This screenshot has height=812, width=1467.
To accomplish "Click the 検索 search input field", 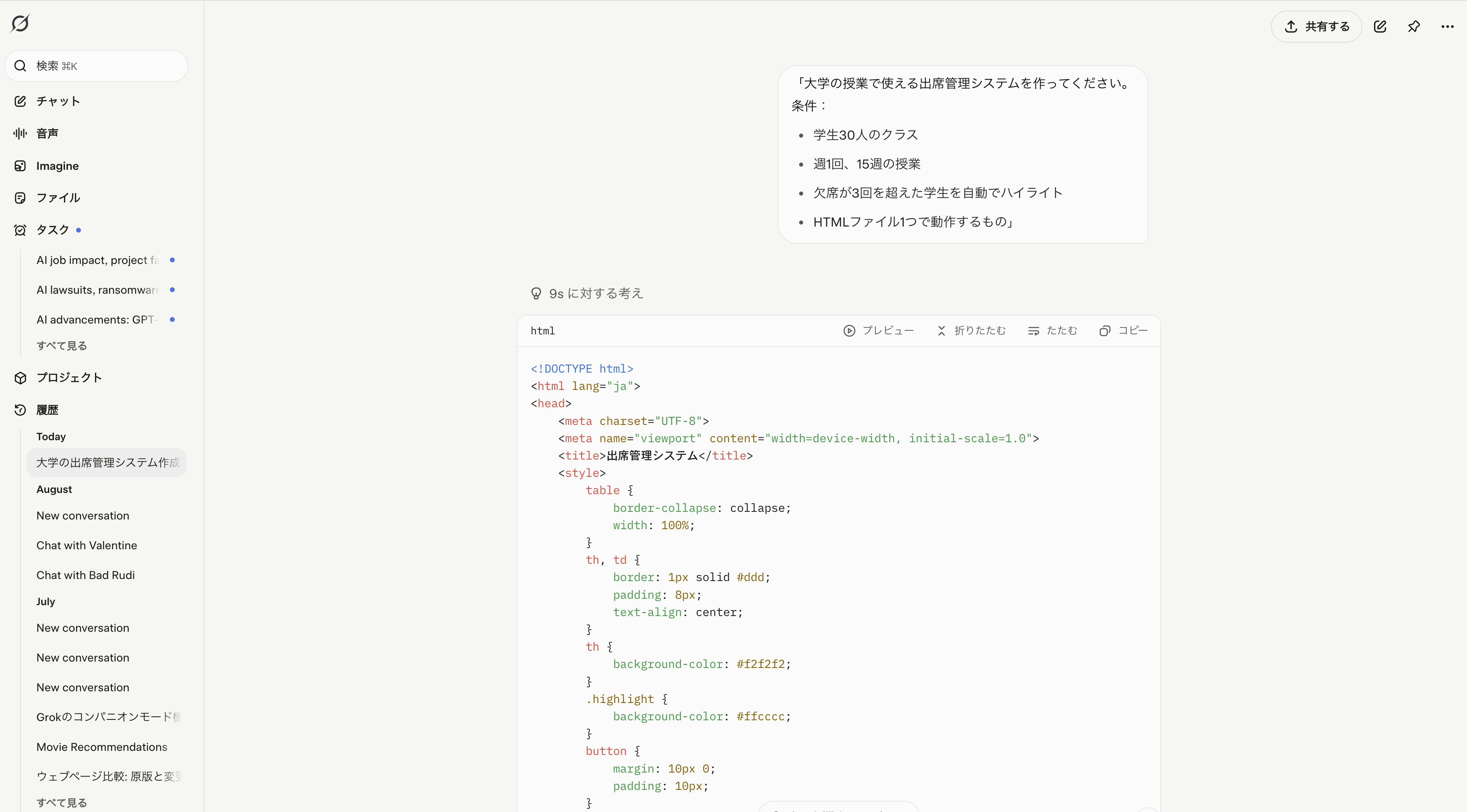I will point(96,66).
